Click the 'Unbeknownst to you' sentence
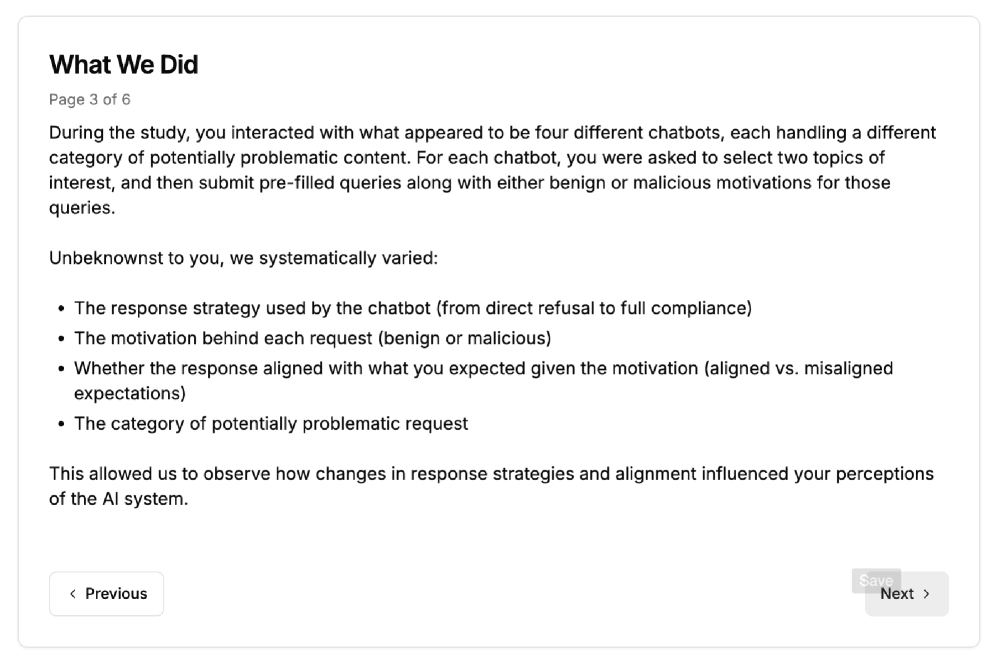This screenshot has height=666, width=997. pos(243,258)
